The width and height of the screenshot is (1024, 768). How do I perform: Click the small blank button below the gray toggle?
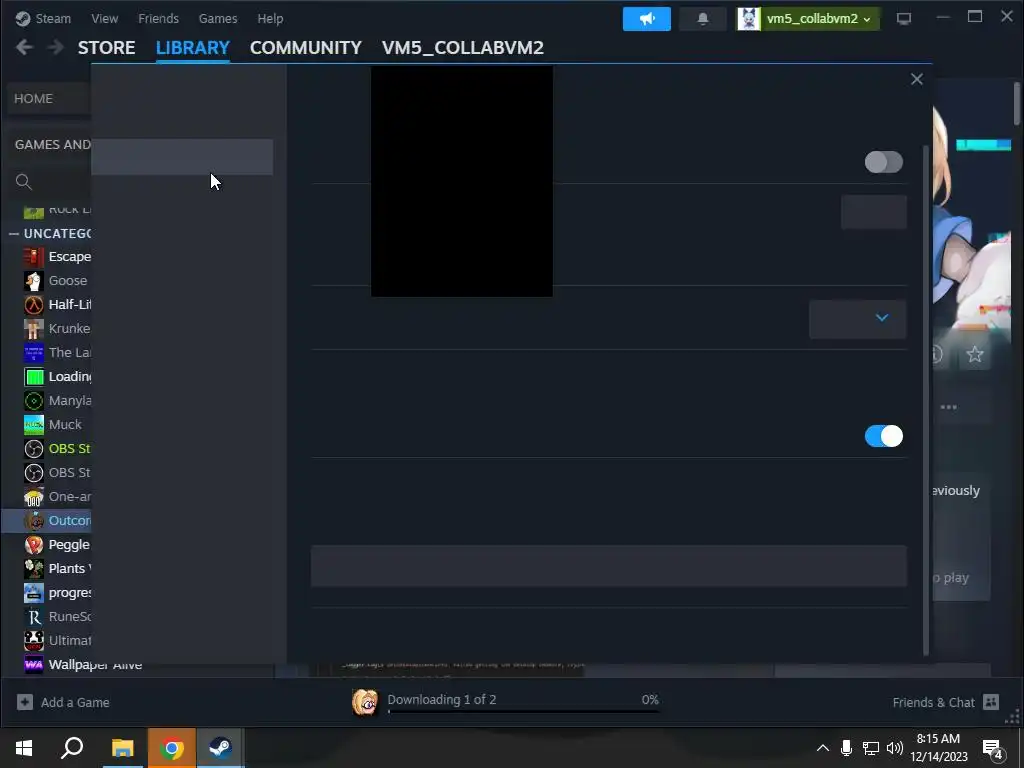874,212
